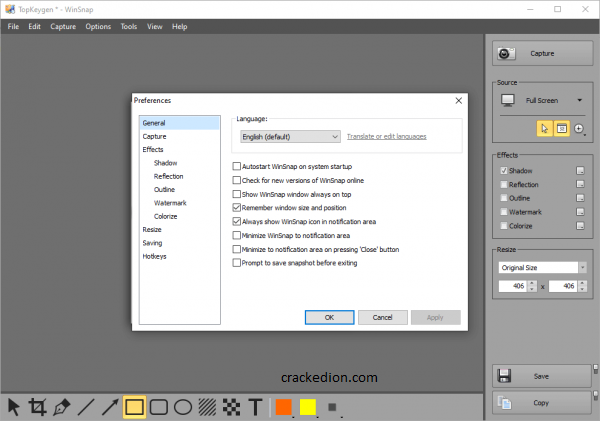Screen dimensions: 600x421
Task: Click the Full Screen monitor icon
Action: [x=508, y=100]
